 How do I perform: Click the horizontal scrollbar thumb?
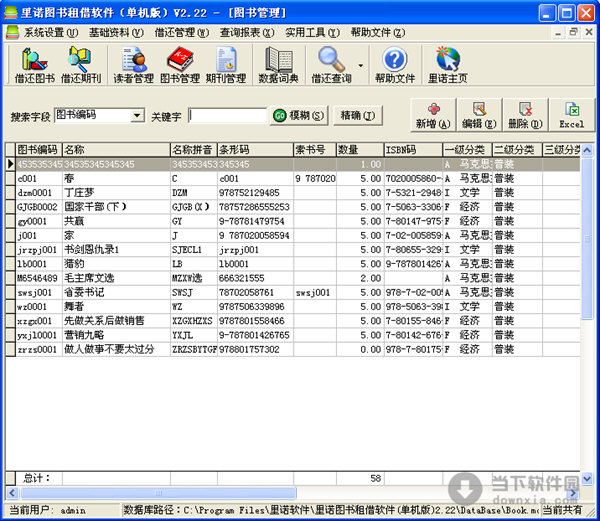158,493
